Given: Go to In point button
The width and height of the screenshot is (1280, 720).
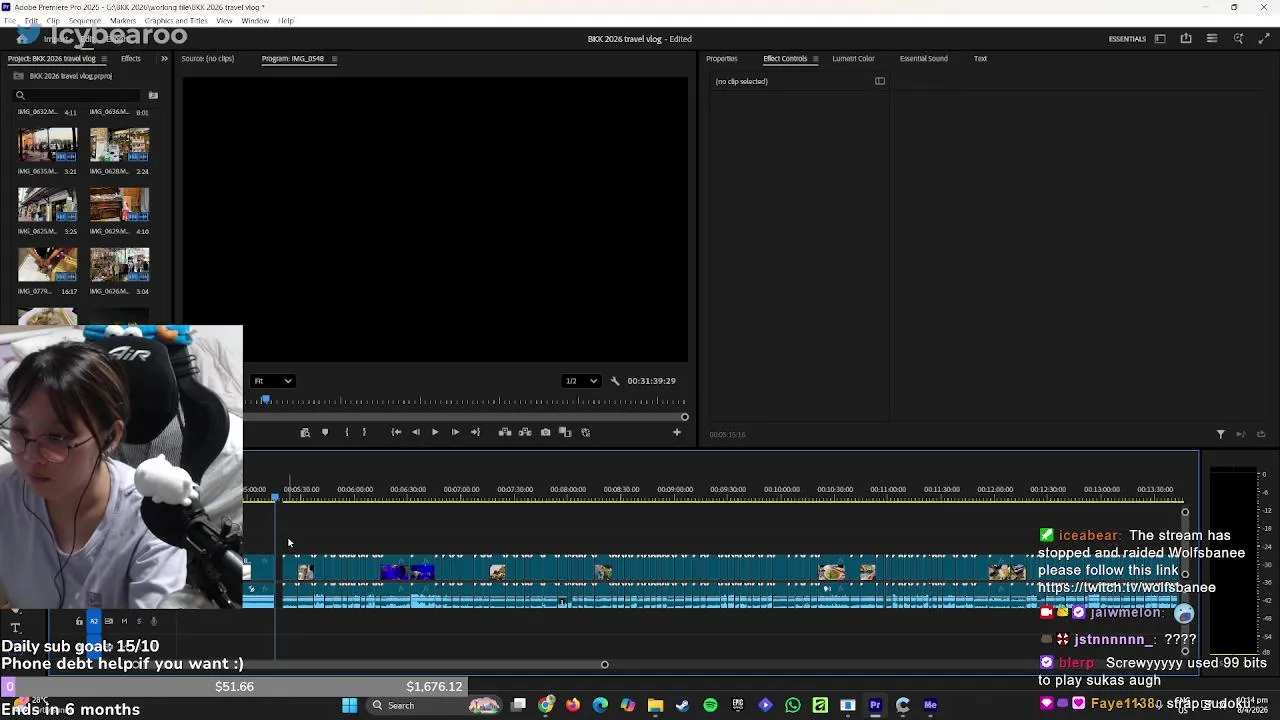Looking at the screenshot, I should click(x=396, y=432).
